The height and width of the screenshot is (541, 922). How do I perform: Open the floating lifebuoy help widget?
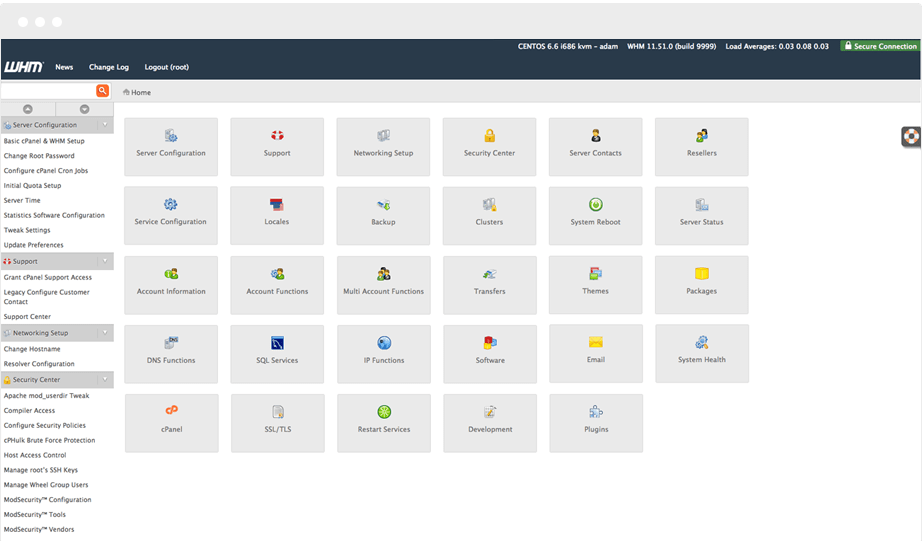(x=911, y=136)
